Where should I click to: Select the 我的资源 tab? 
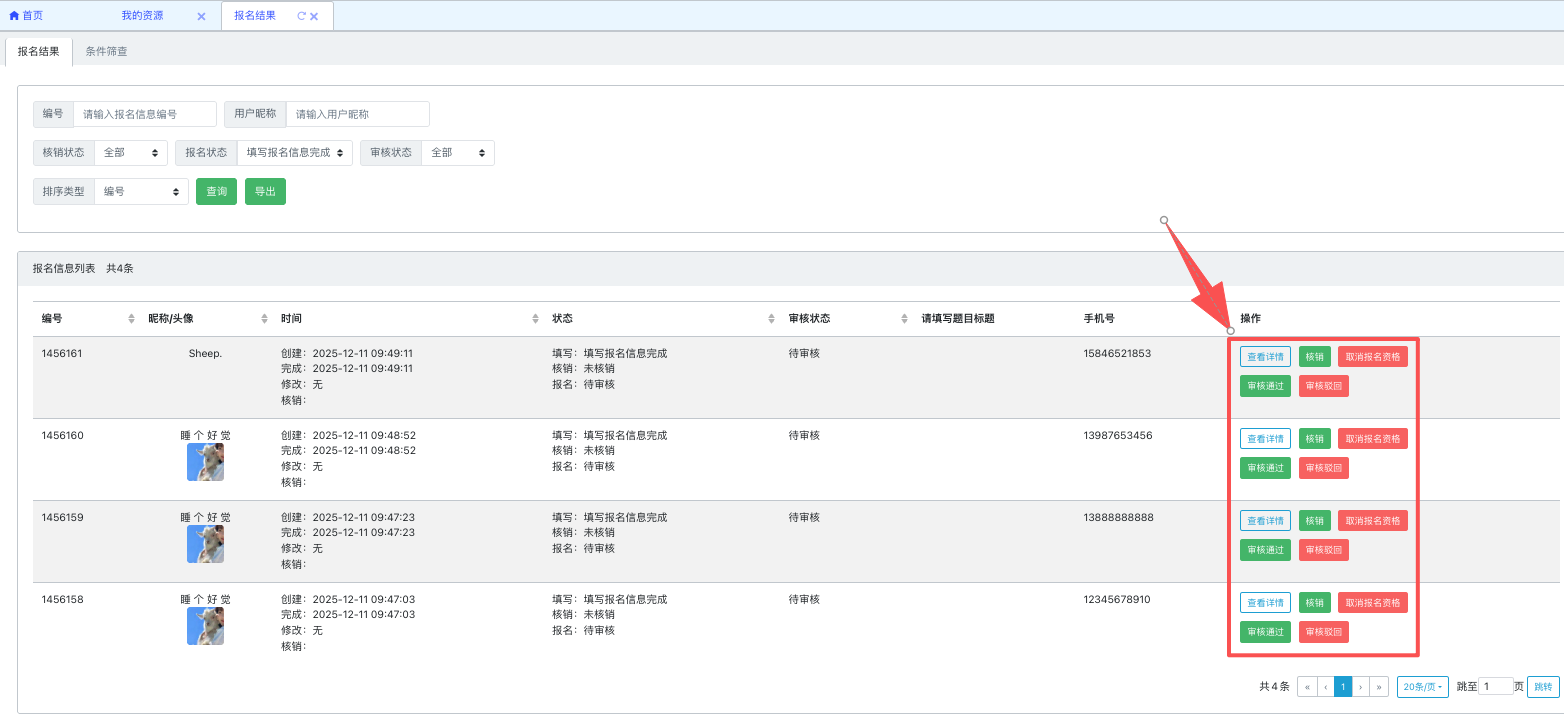(x=143, y=16)
